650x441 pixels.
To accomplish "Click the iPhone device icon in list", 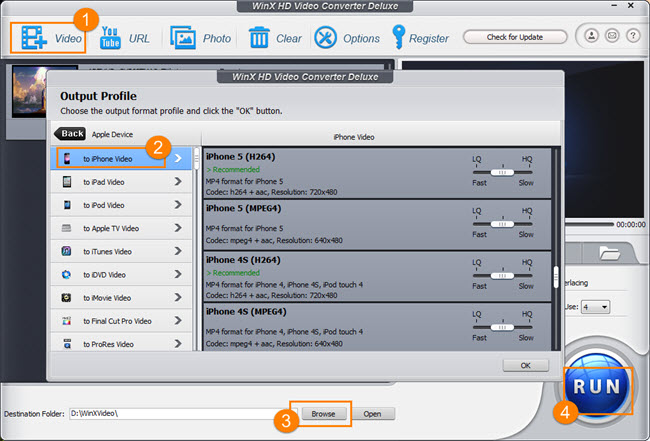I will 67,158.
